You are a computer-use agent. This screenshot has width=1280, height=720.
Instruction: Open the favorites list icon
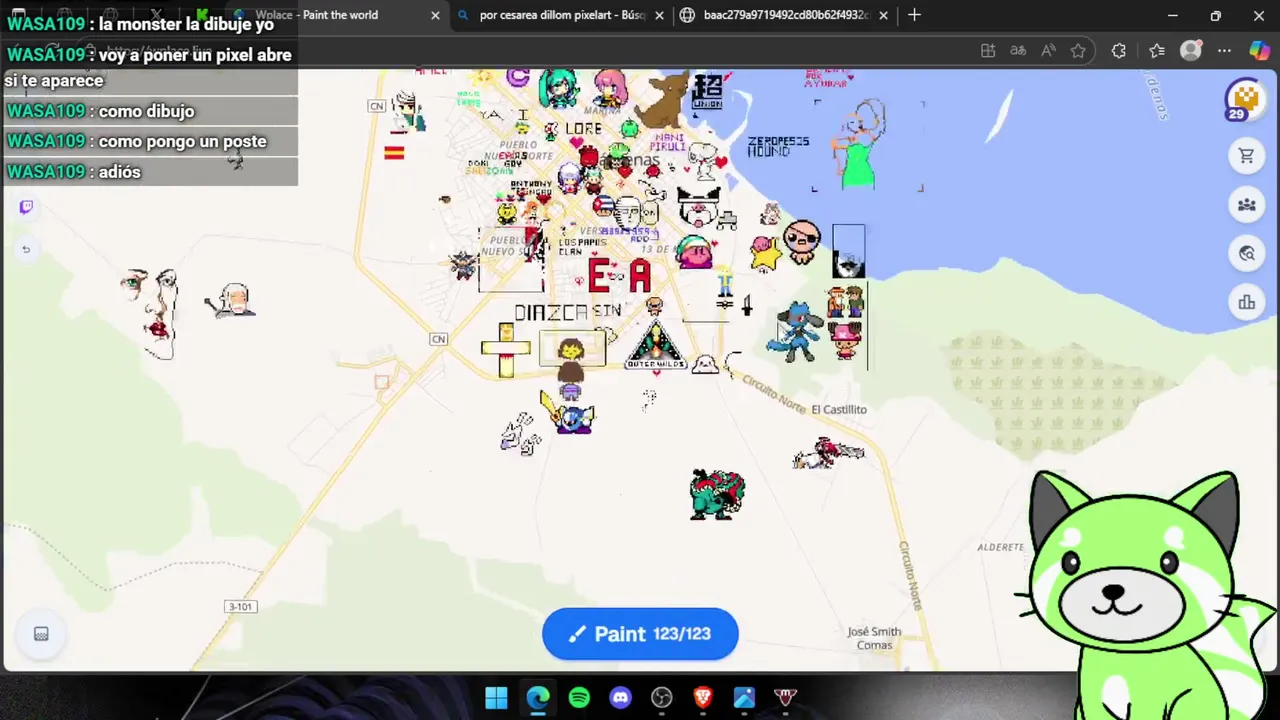point(1156,51)
